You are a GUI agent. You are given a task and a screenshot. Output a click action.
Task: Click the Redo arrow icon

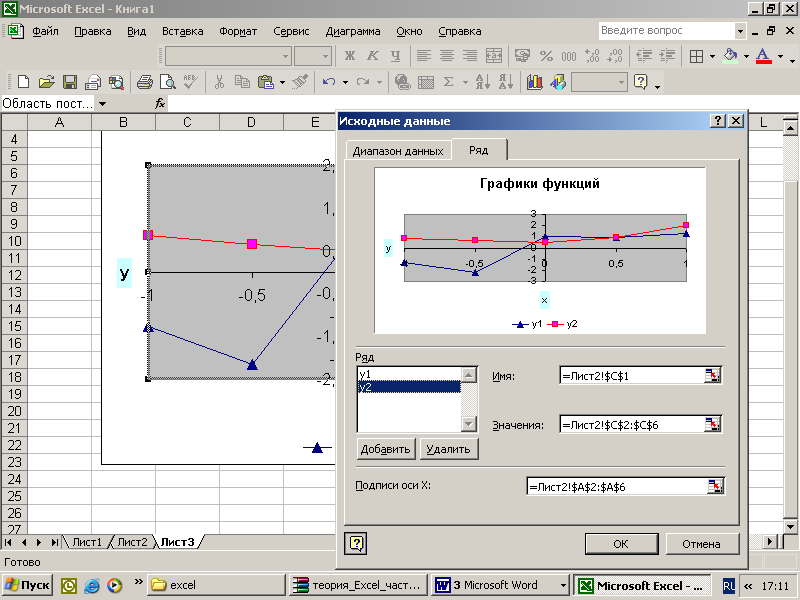pos(363,82)
